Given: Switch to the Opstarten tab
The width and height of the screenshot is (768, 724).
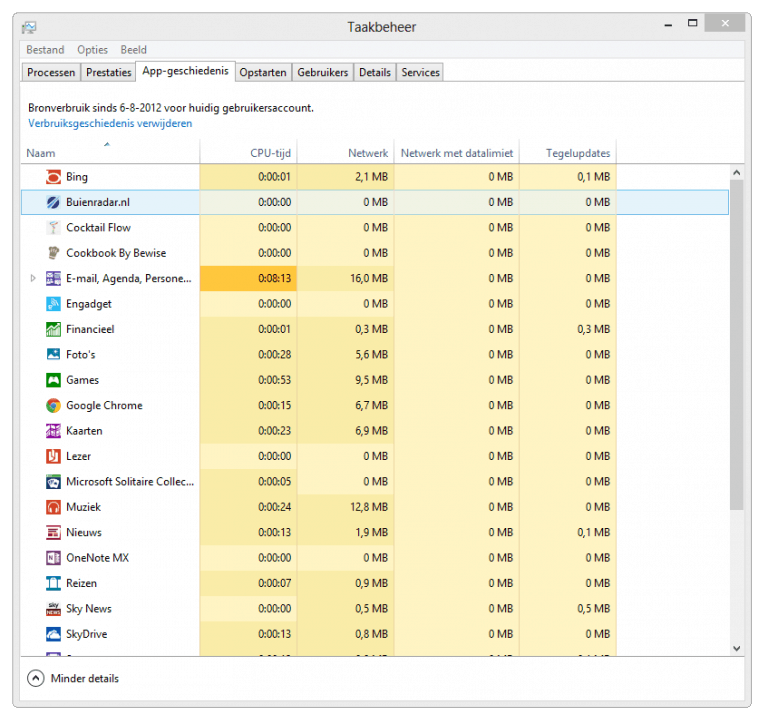Looking at the screenshot, I should [x=263, y=72].
